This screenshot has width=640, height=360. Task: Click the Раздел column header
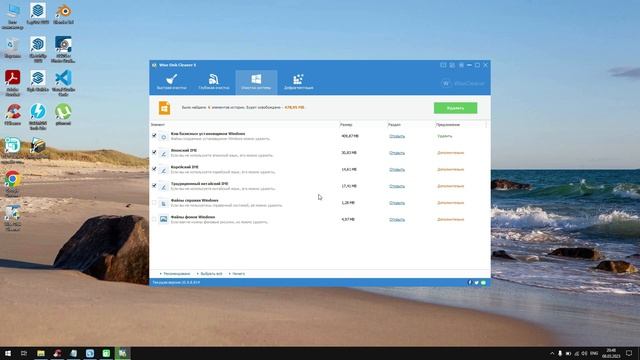coord(394,124)
